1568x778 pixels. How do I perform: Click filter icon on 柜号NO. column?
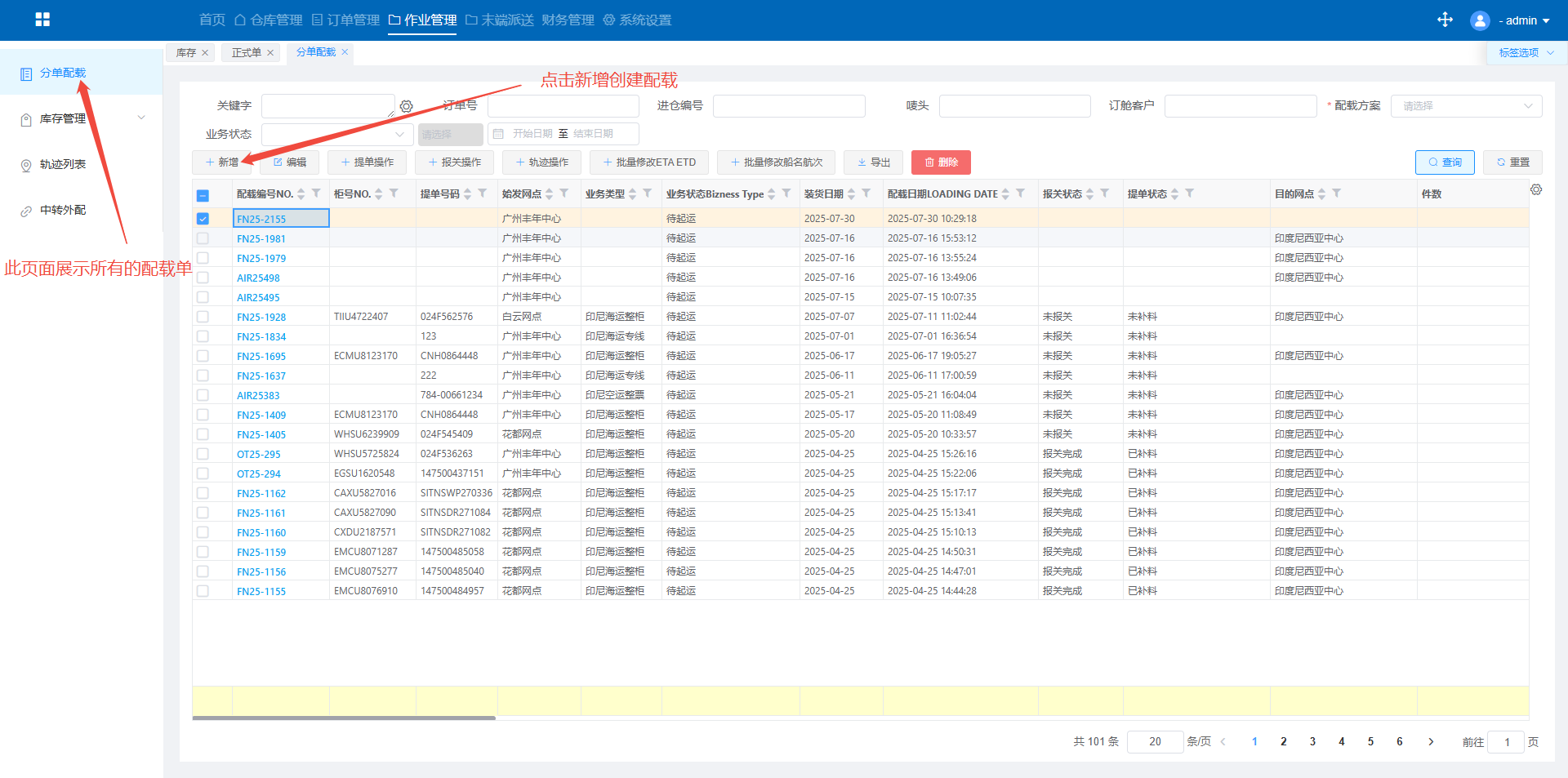point(394,193)
